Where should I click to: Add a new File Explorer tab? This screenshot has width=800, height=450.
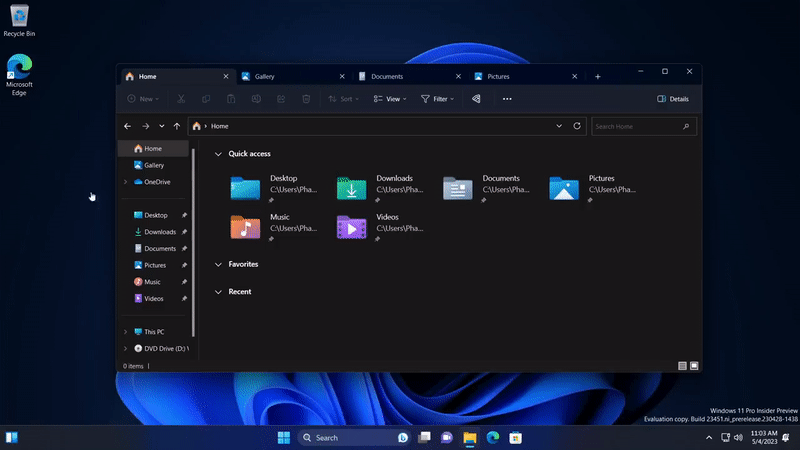(x=598, y=76)
